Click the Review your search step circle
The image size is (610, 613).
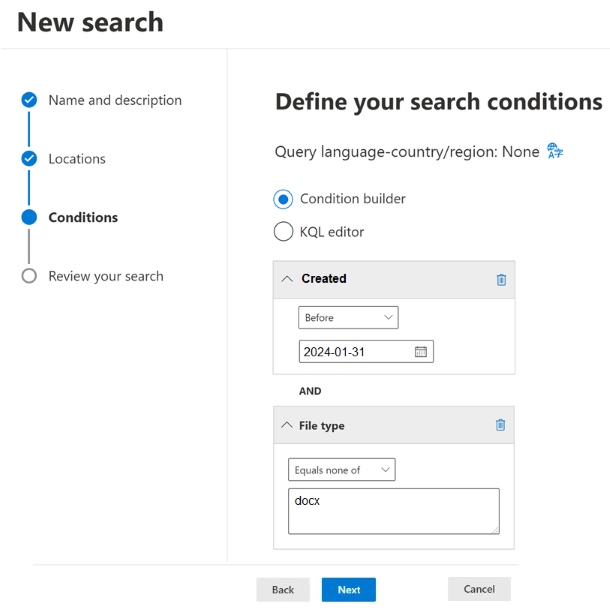pos(29,276)
